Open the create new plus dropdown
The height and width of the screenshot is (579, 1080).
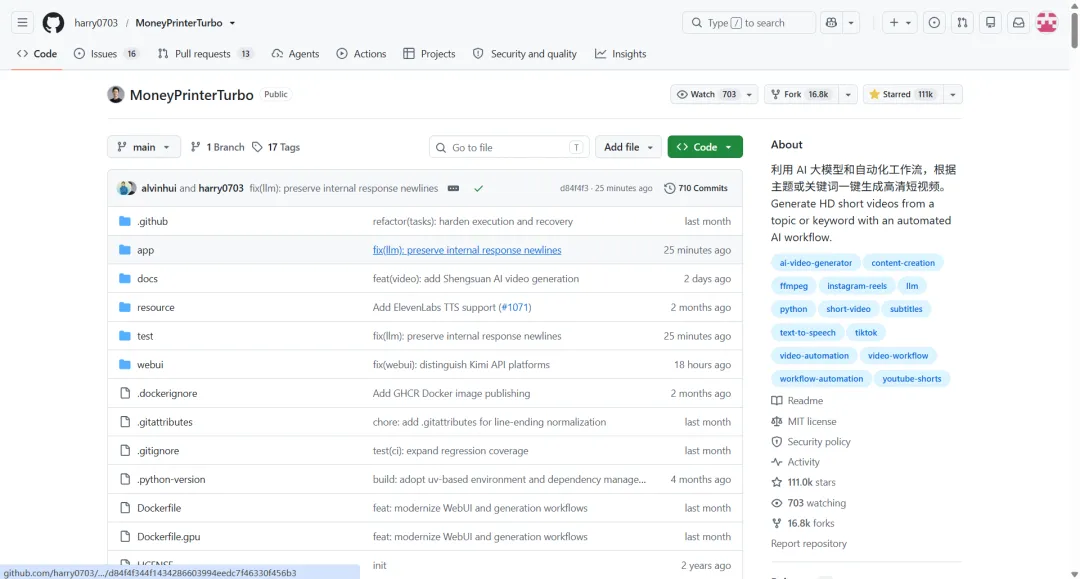point(900,23)
